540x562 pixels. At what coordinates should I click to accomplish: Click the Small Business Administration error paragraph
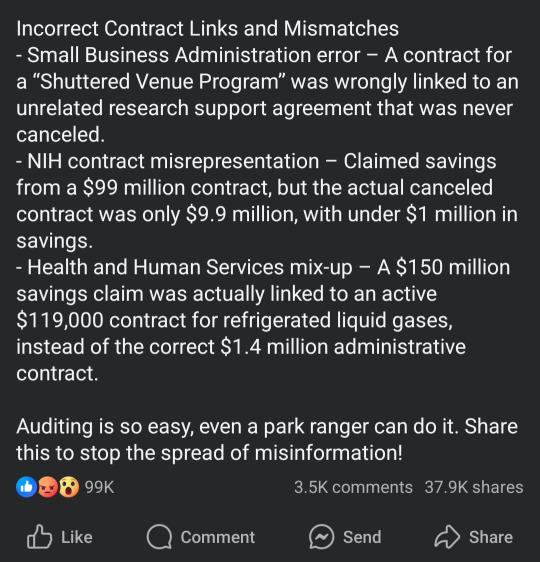[x=267, y=95]
